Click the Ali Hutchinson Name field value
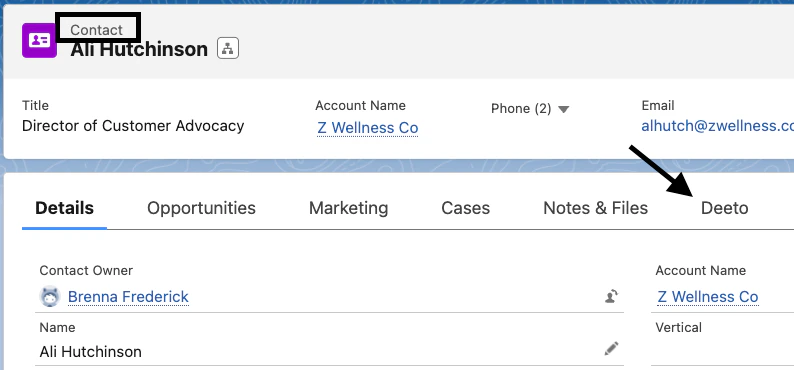The height and width of the screenshot is (370, 794). pos(91,351)
